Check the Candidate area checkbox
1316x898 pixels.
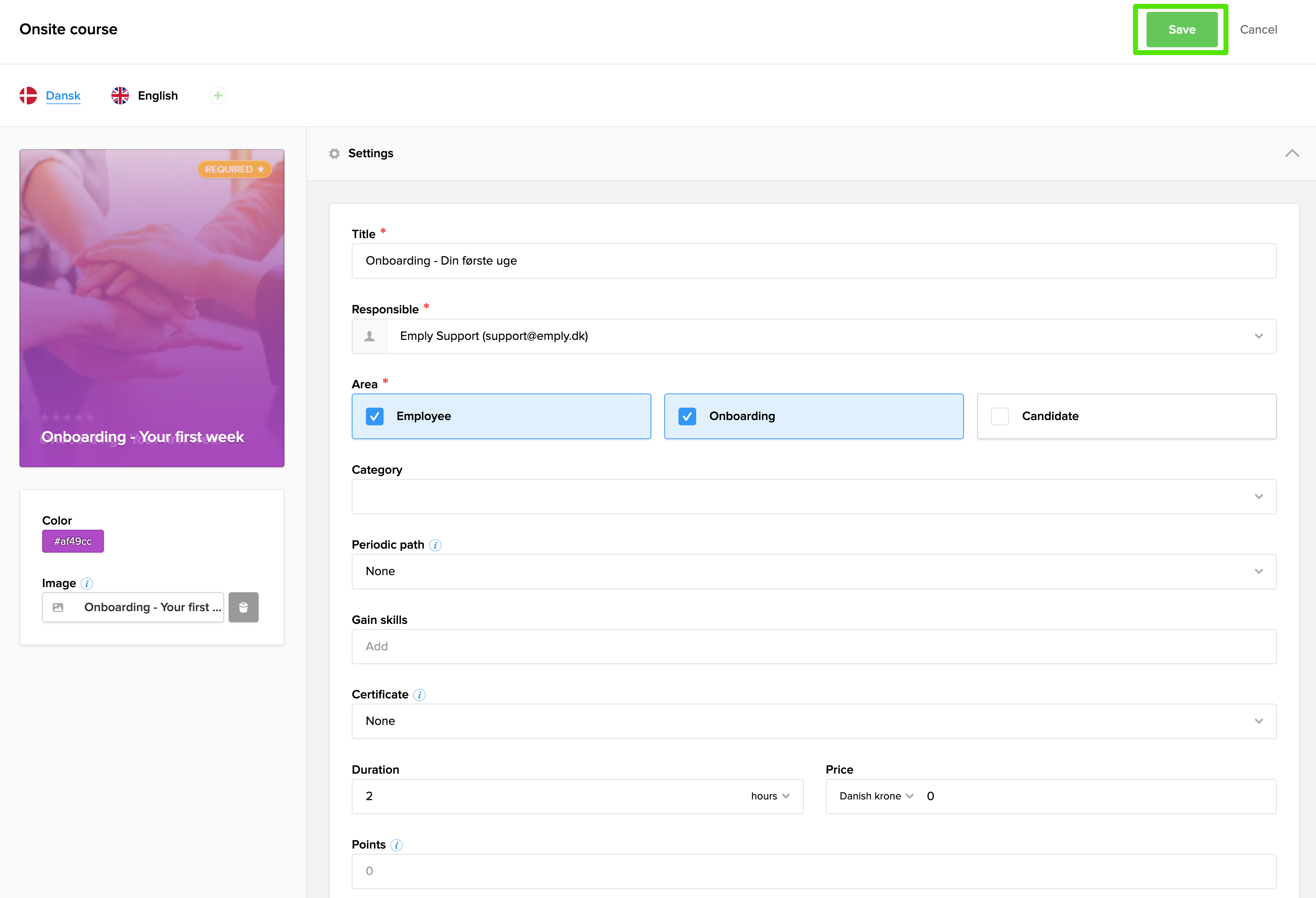1000,416
